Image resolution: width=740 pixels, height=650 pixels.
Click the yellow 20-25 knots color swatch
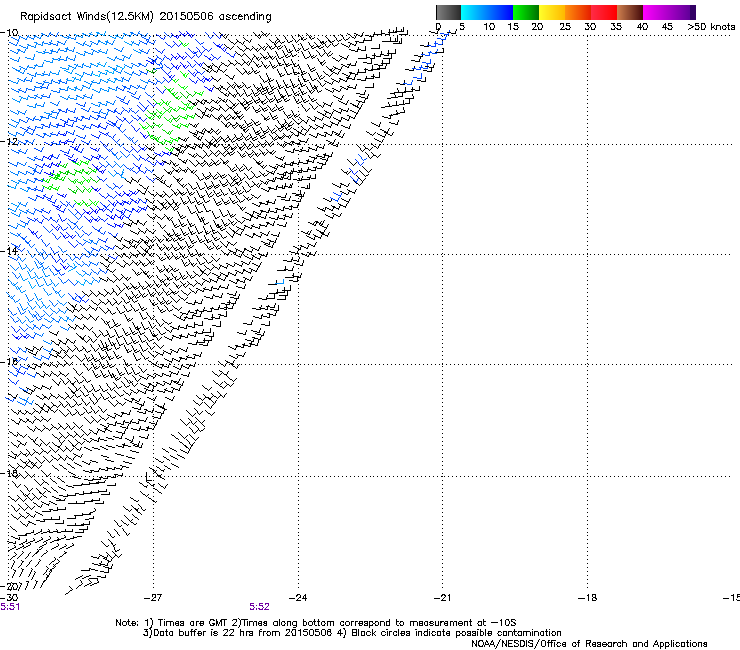coord(552,12)
